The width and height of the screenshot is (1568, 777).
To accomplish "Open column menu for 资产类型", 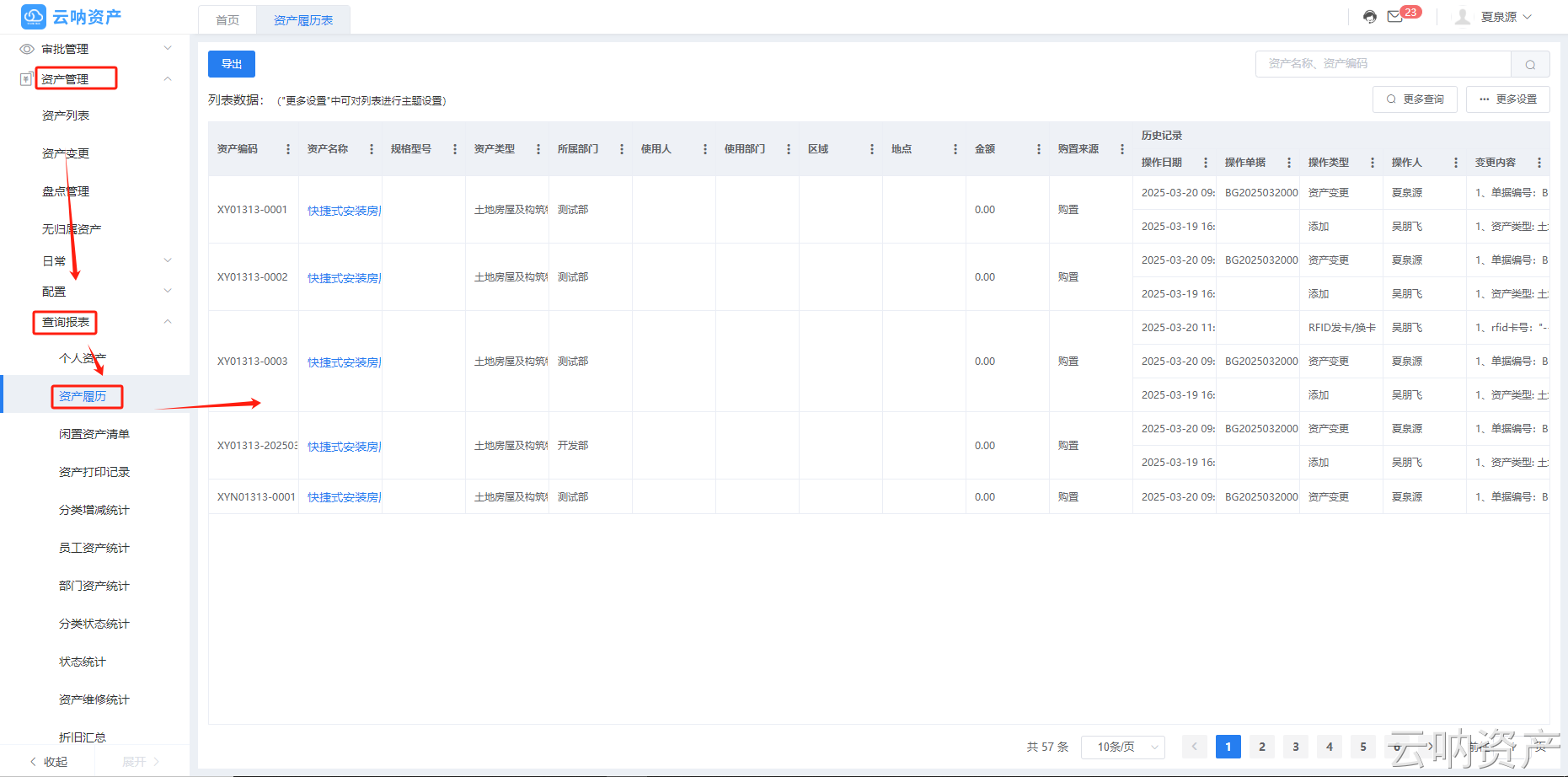I will [538, 149].
